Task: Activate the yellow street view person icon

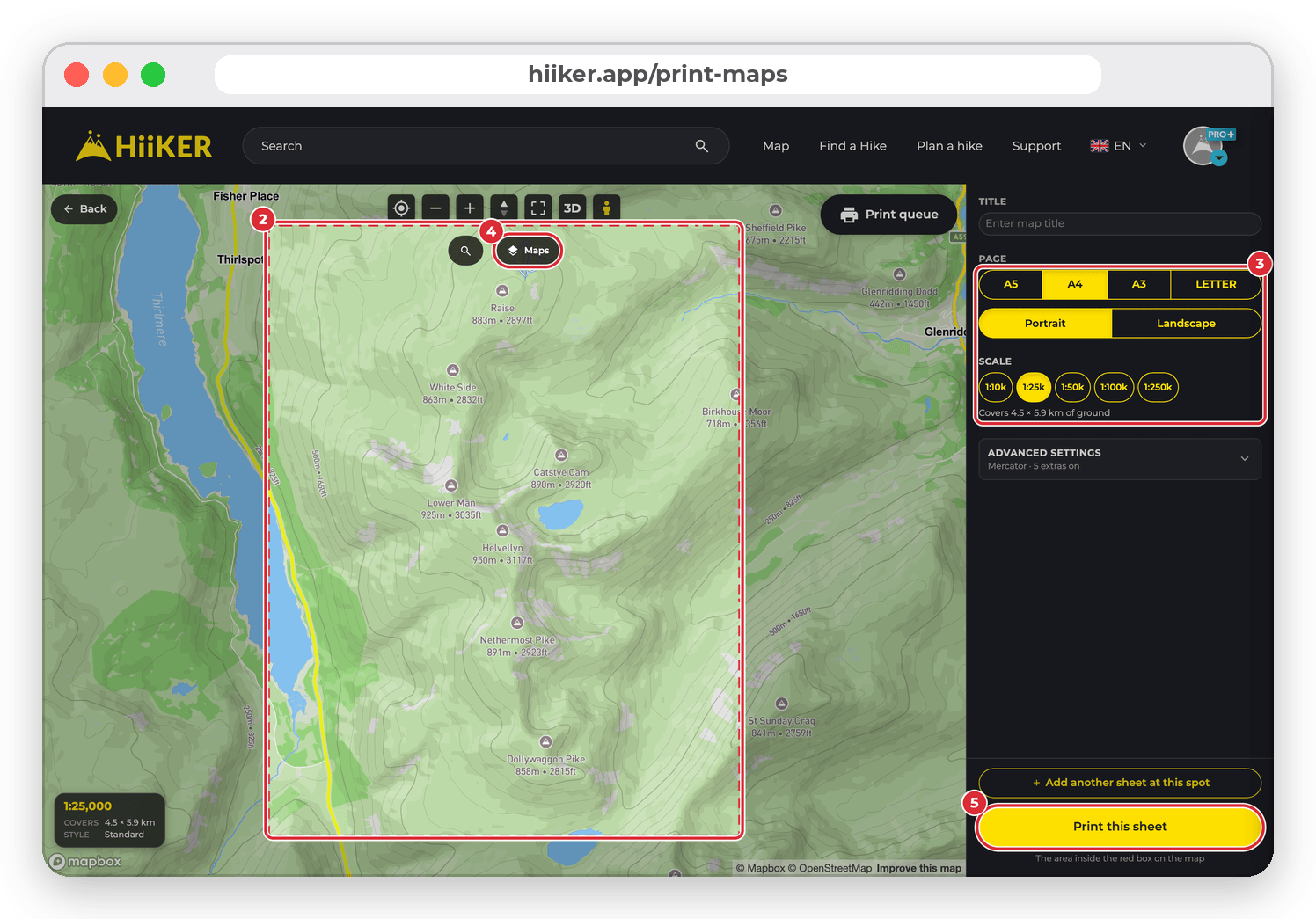Action: pos(606,208)
